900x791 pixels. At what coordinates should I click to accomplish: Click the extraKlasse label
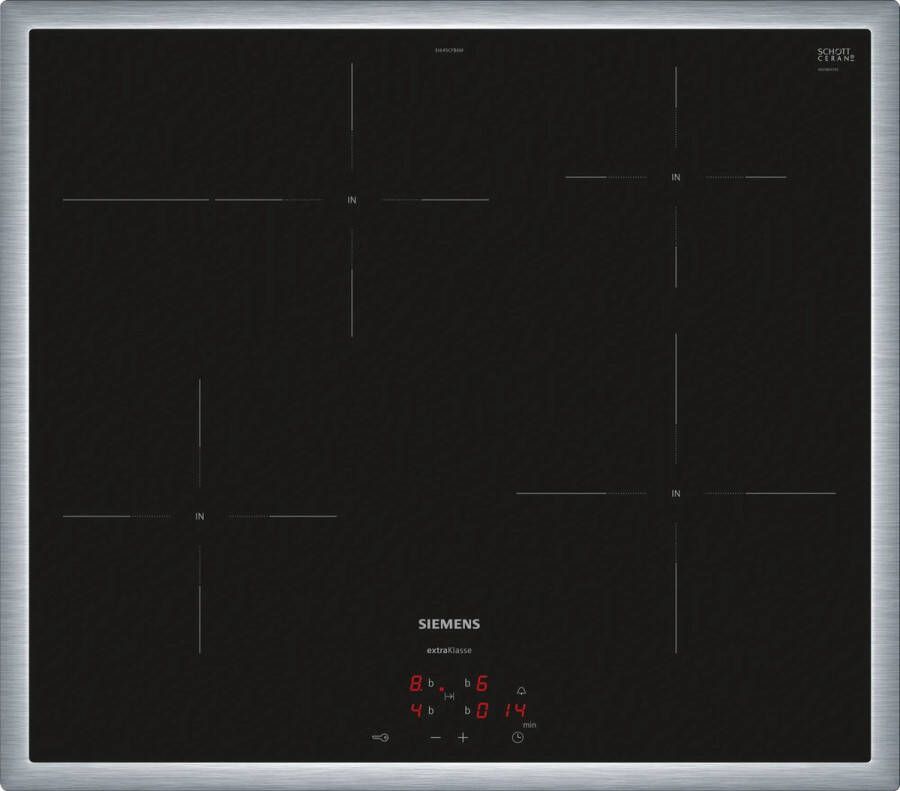[449, 651]
